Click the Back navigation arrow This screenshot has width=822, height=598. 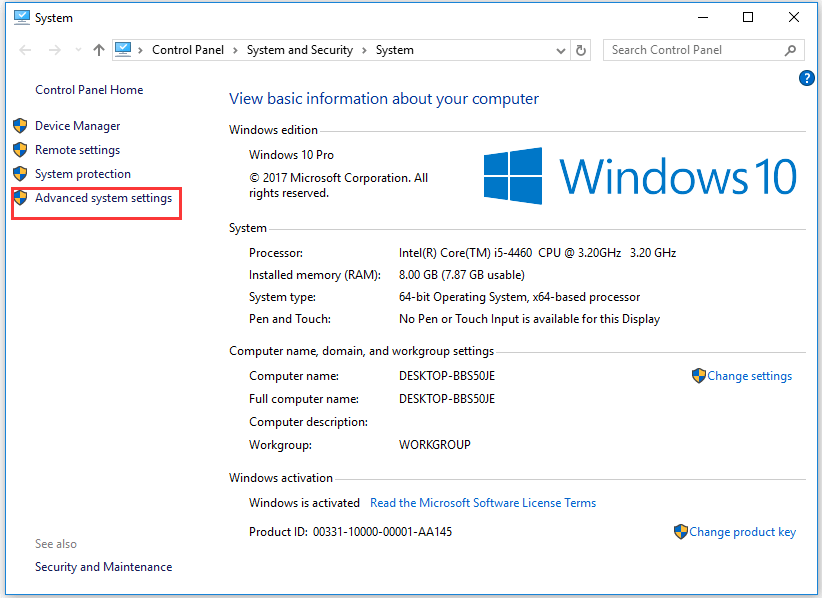point(25,50)
